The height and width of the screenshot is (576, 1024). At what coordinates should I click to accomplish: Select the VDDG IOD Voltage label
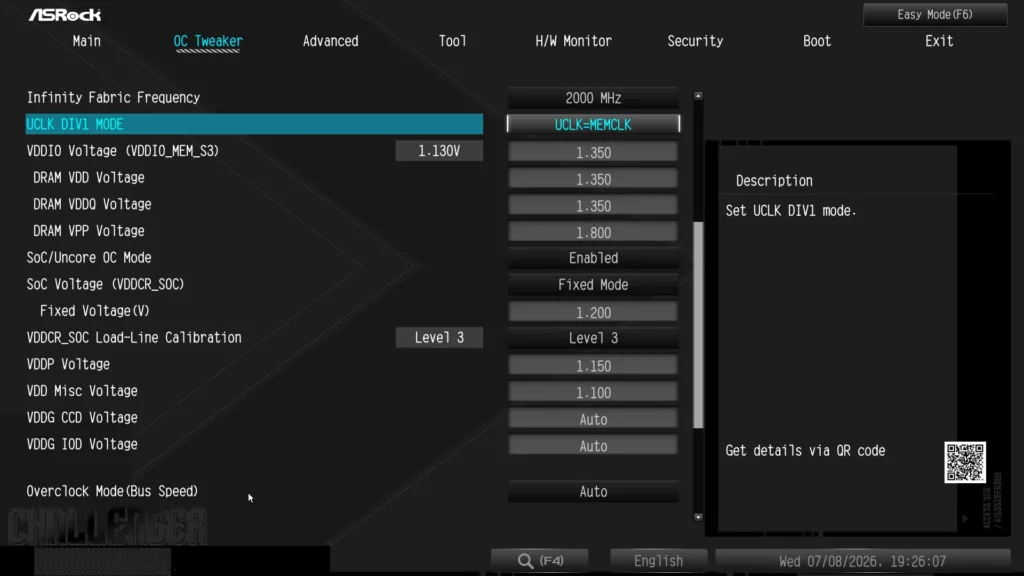82,445
